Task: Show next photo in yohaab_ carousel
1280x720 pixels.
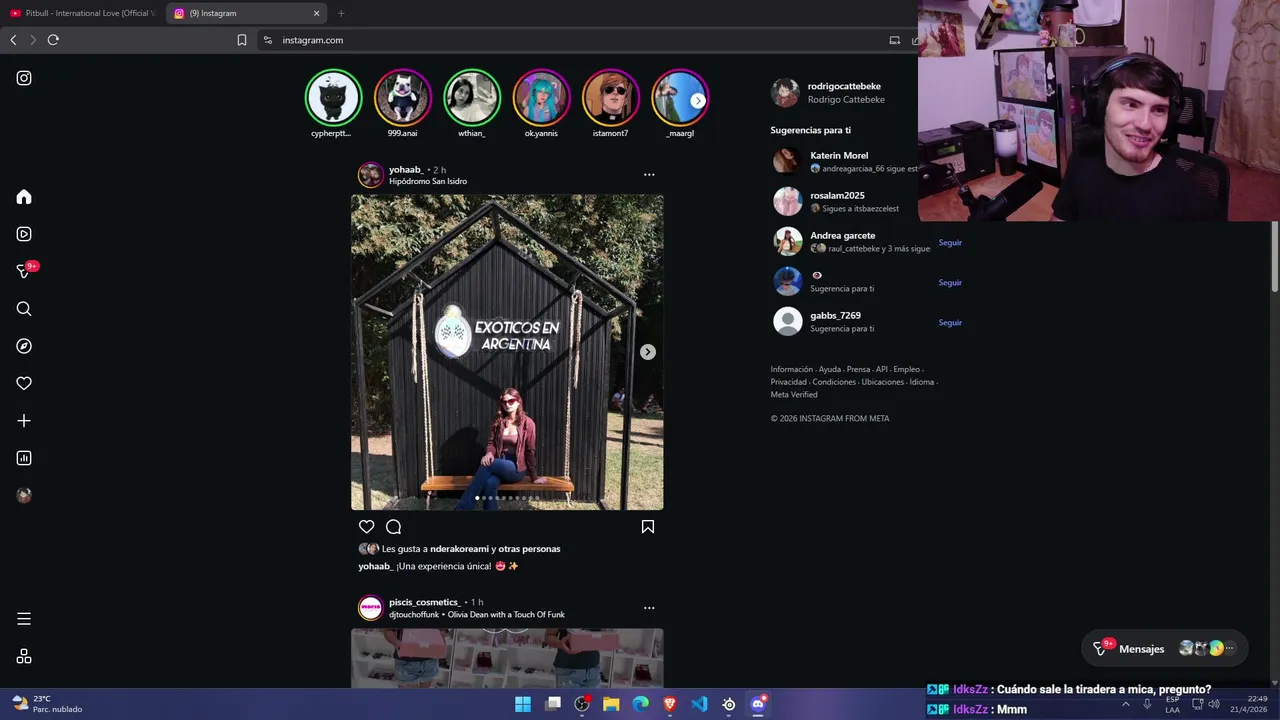Action: pyautogui.click(x=648, y=352)
